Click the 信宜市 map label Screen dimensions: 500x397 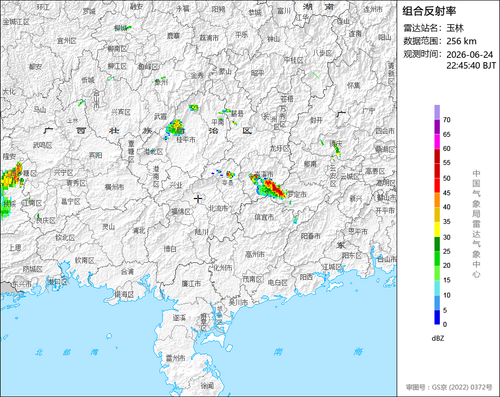pyautogui.click(x=264, y=217)
